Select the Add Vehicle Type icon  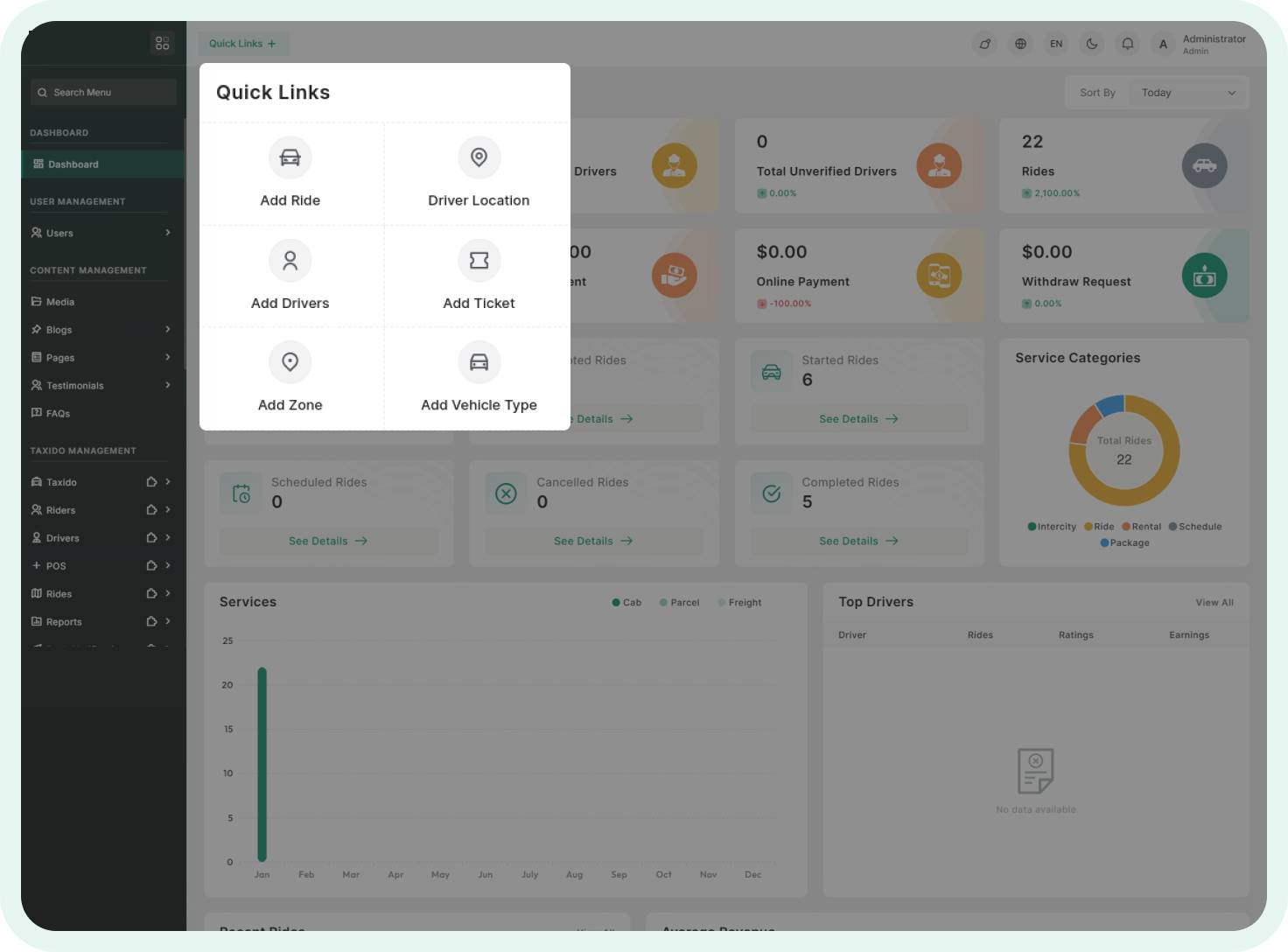pyautogui.click(x=479, y=362)
